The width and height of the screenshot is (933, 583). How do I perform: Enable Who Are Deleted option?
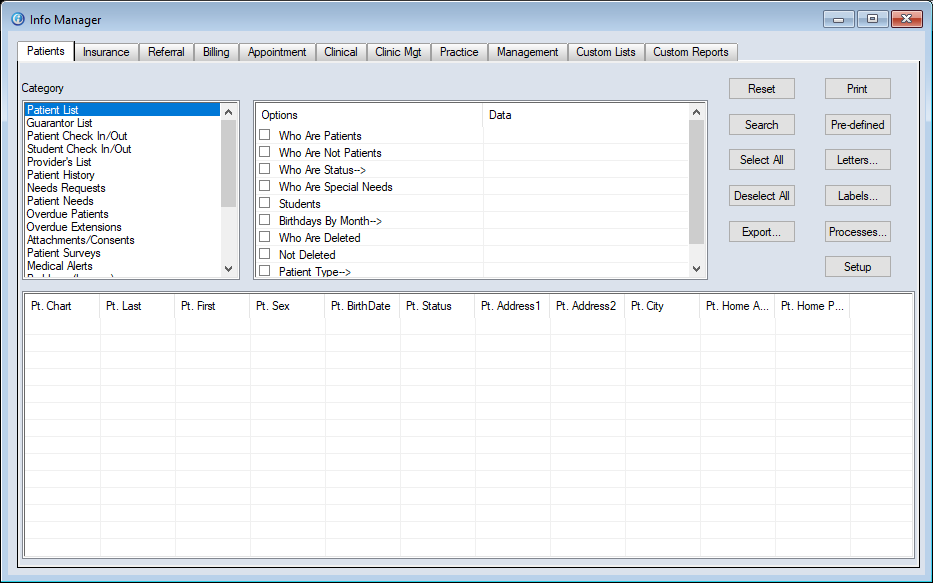coord(266,237)
